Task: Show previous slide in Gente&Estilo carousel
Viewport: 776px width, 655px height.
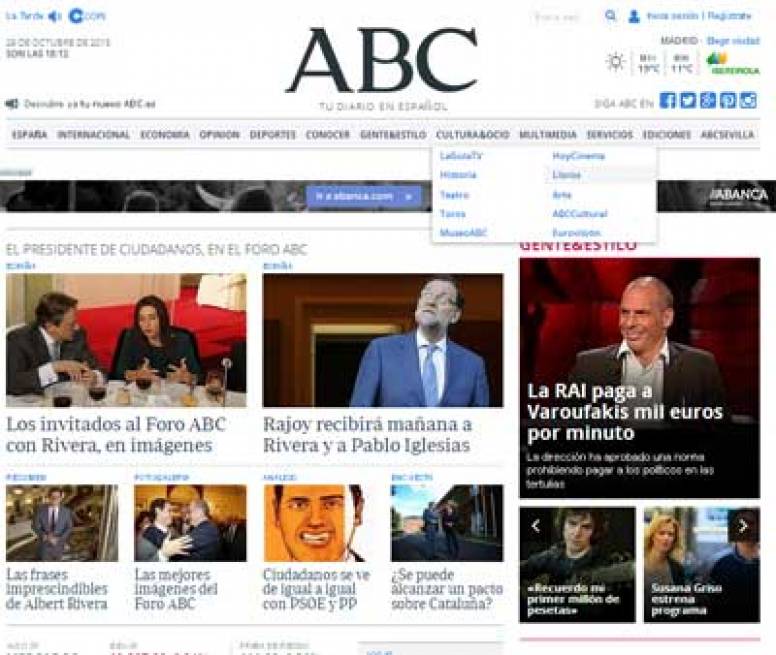Action: click(x=535, y=526)
